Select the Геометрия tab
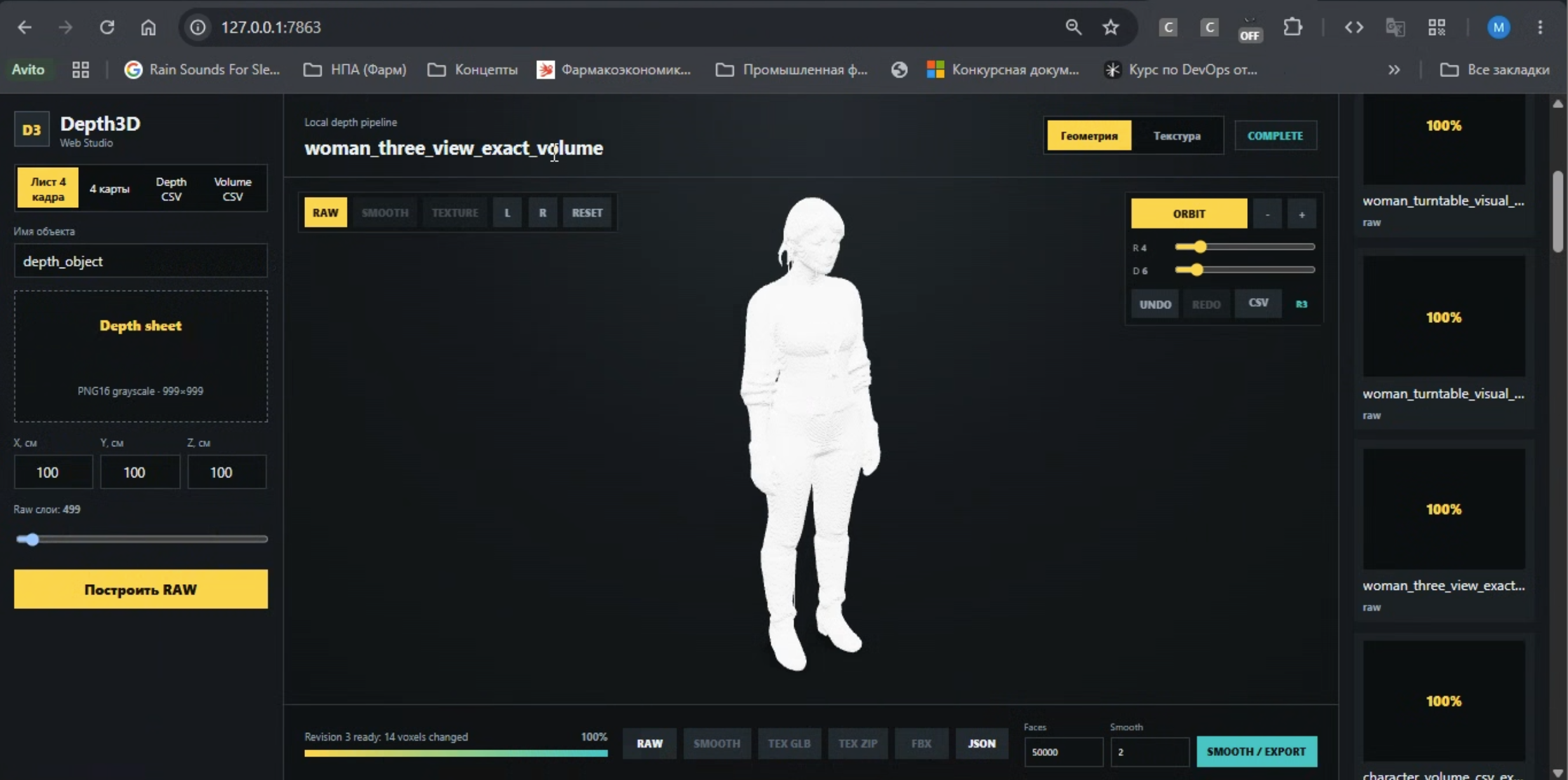Image resolution: width=1568 pixels, height=780 pixels. 1089,135
